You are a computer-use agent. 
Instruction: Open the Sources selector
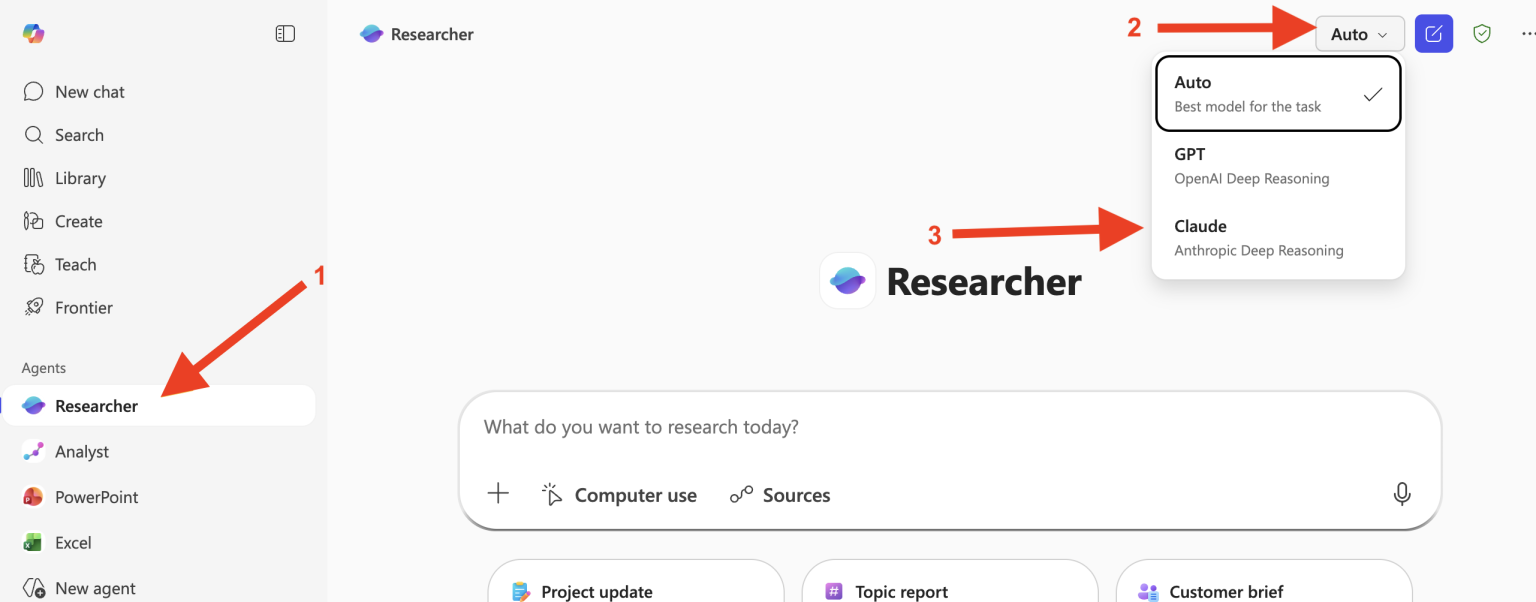[x=780, y=495]
